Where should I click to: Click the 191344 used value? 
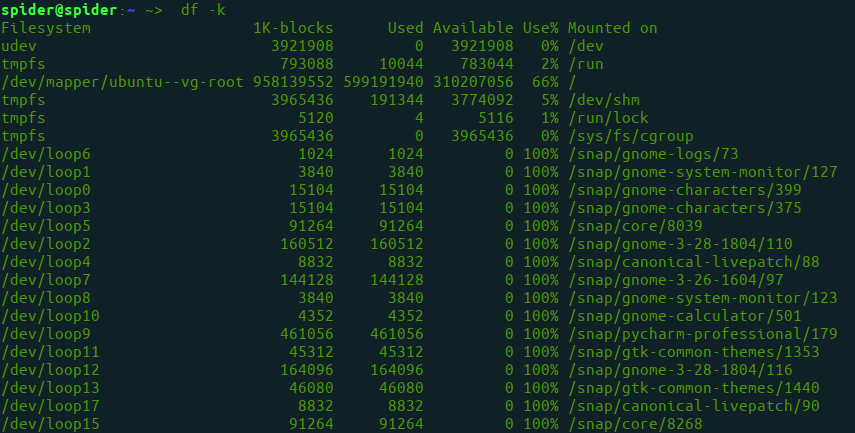point(396,100)
